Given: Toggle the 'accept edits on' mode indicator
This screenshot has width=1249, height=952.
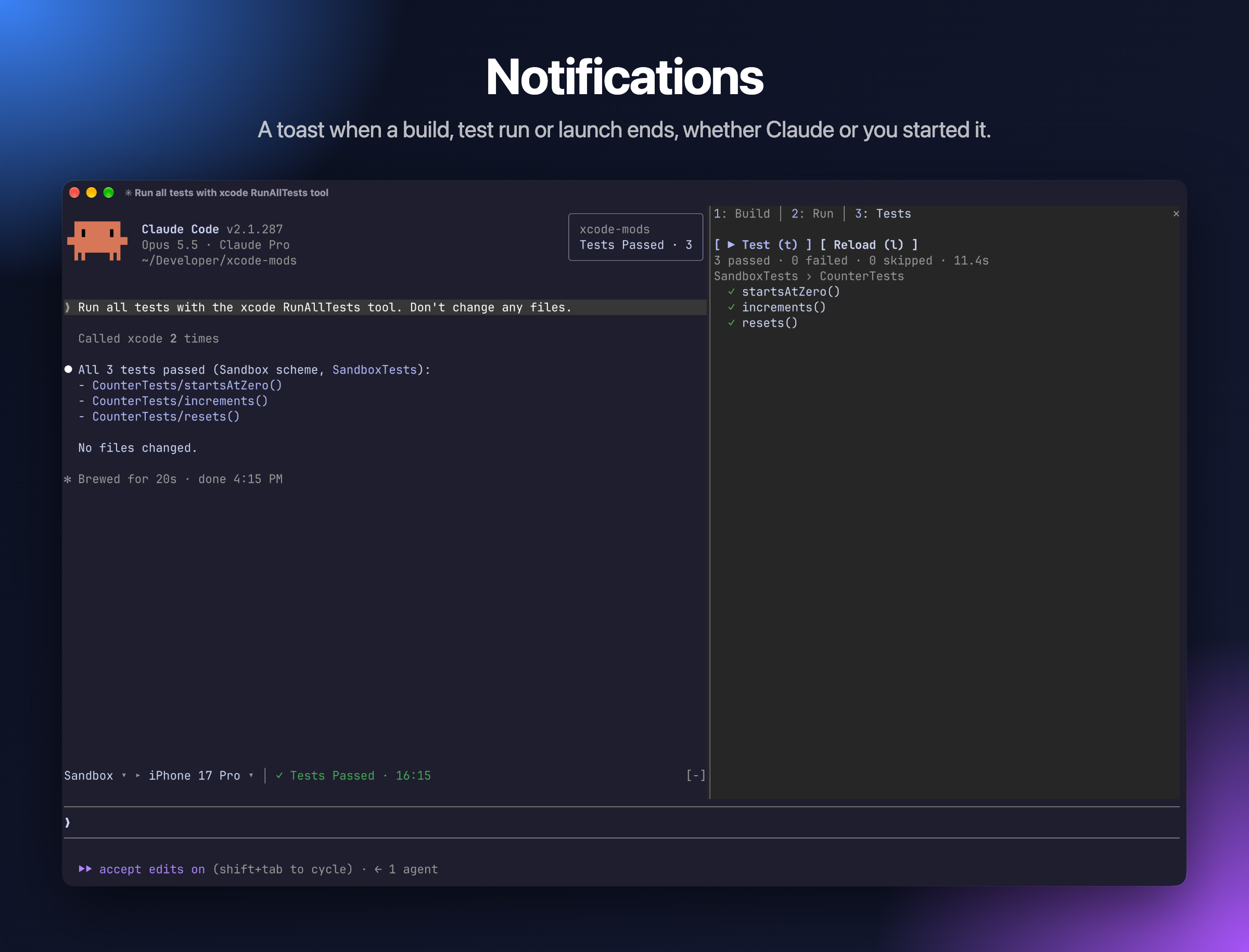Looking at the screenshot, I should (x=152, y=869).
